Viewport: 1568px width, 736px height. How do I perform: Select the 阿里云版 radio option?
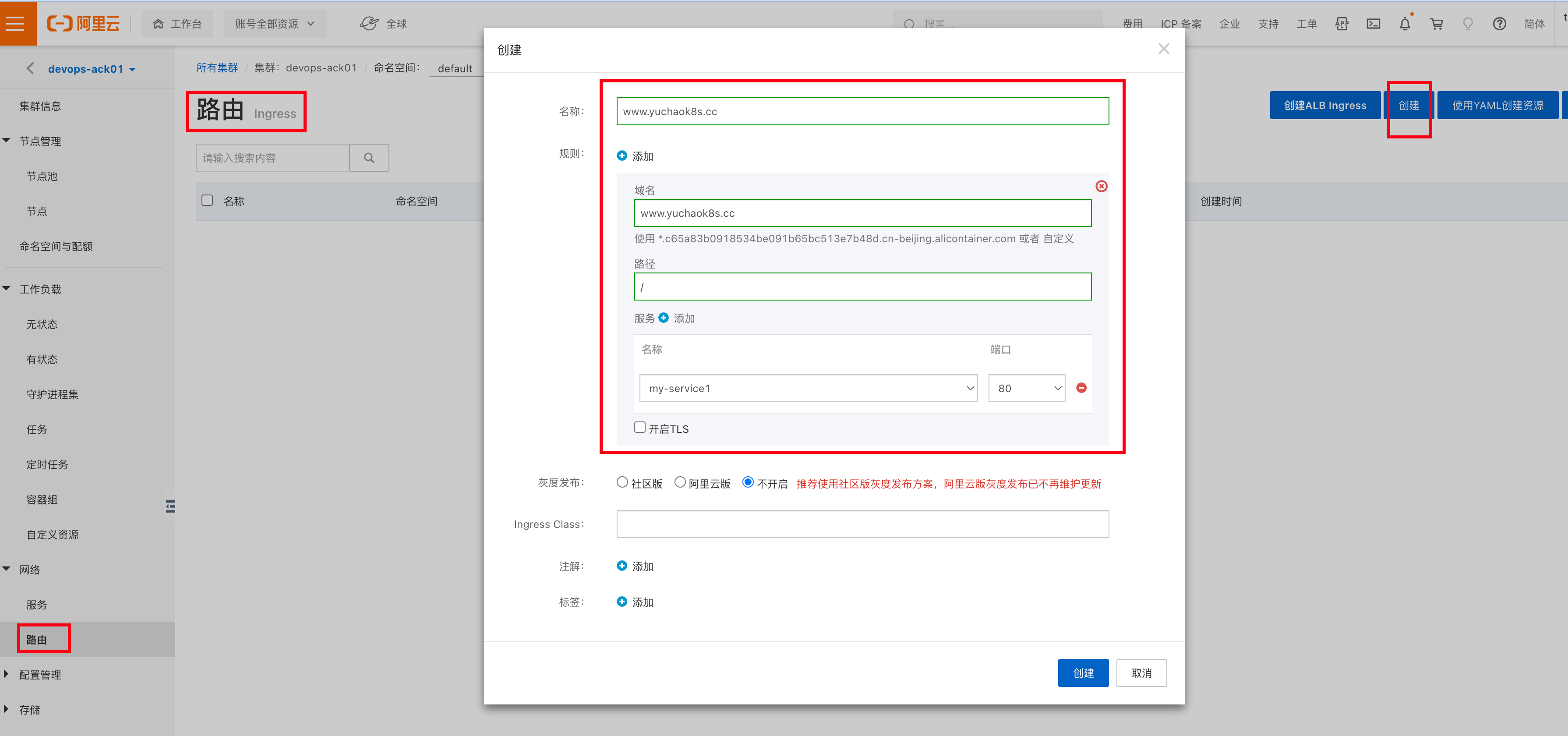(x=680, y=482)
